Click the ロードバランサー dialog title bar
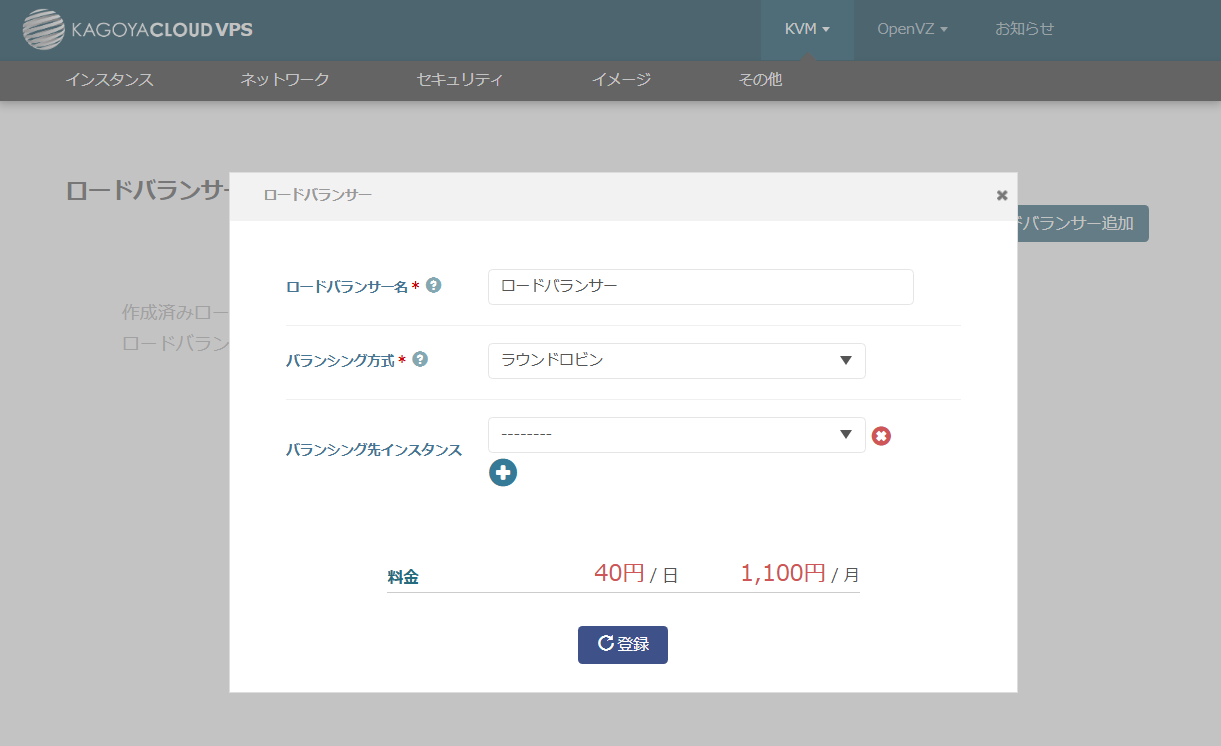Viewport: 1221px width, 746px height. point(600,196)
